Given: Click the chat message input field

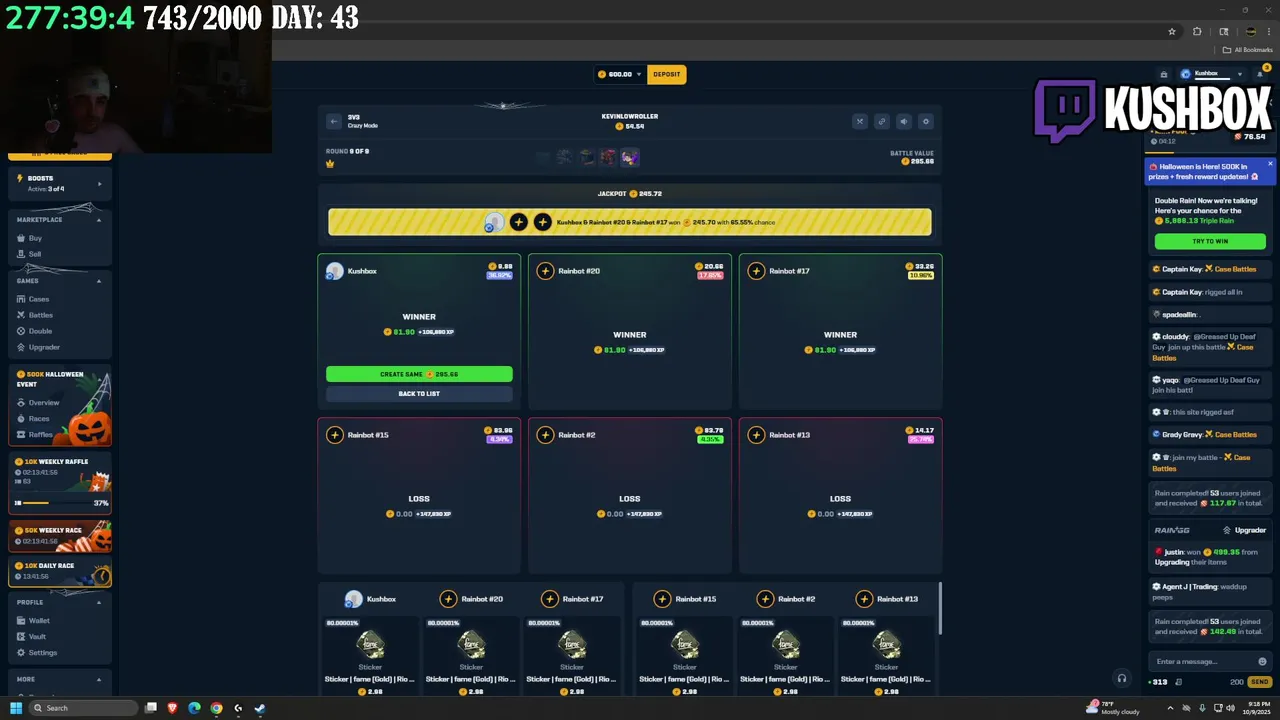Looking at the screenshot, I should click(1203, 661).
